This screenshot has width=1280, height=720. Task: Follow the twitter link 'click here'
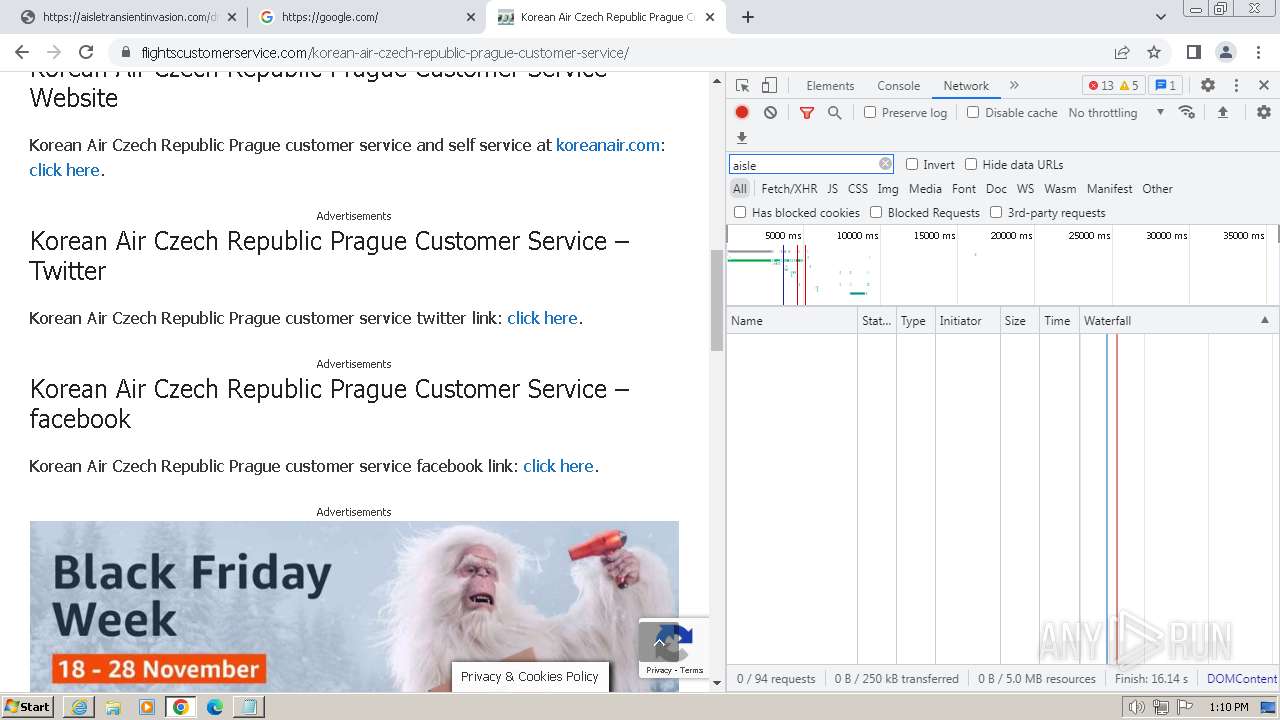(x=542, y=318)
